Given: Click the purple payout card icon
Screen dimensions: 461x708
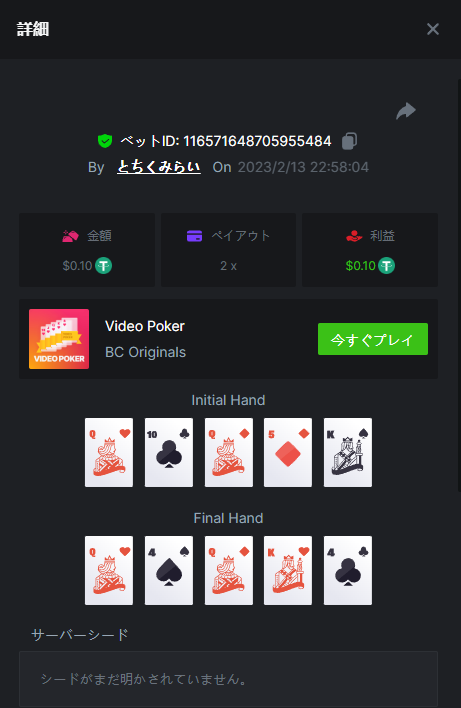Looking at the screenshot, I should [195, 236].
